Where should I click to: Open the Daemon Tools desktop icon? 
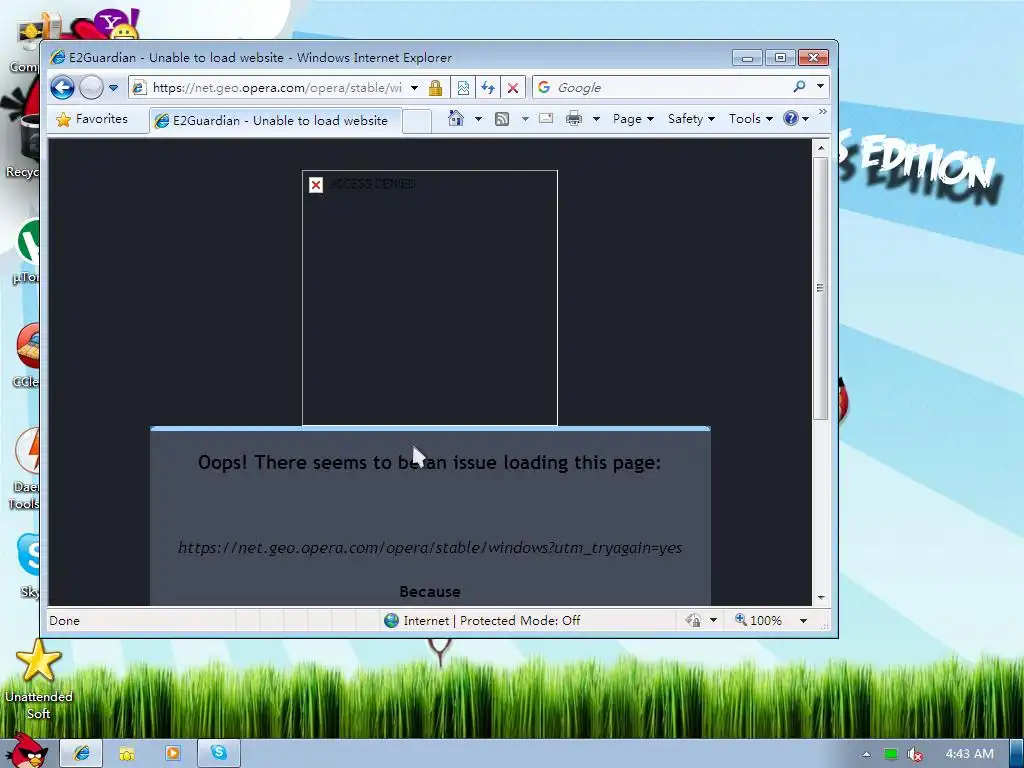(26, 469)
